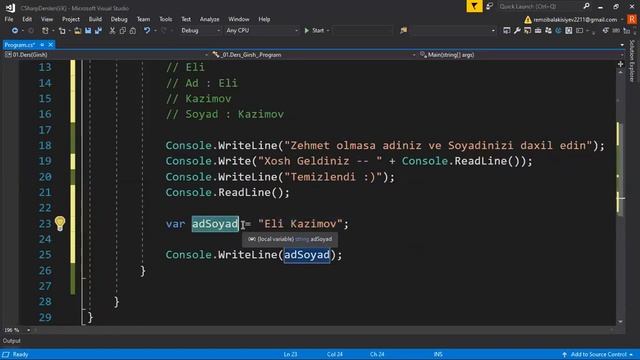
Task: Save Program.cs with the Save icon
Action: [88, 31]
